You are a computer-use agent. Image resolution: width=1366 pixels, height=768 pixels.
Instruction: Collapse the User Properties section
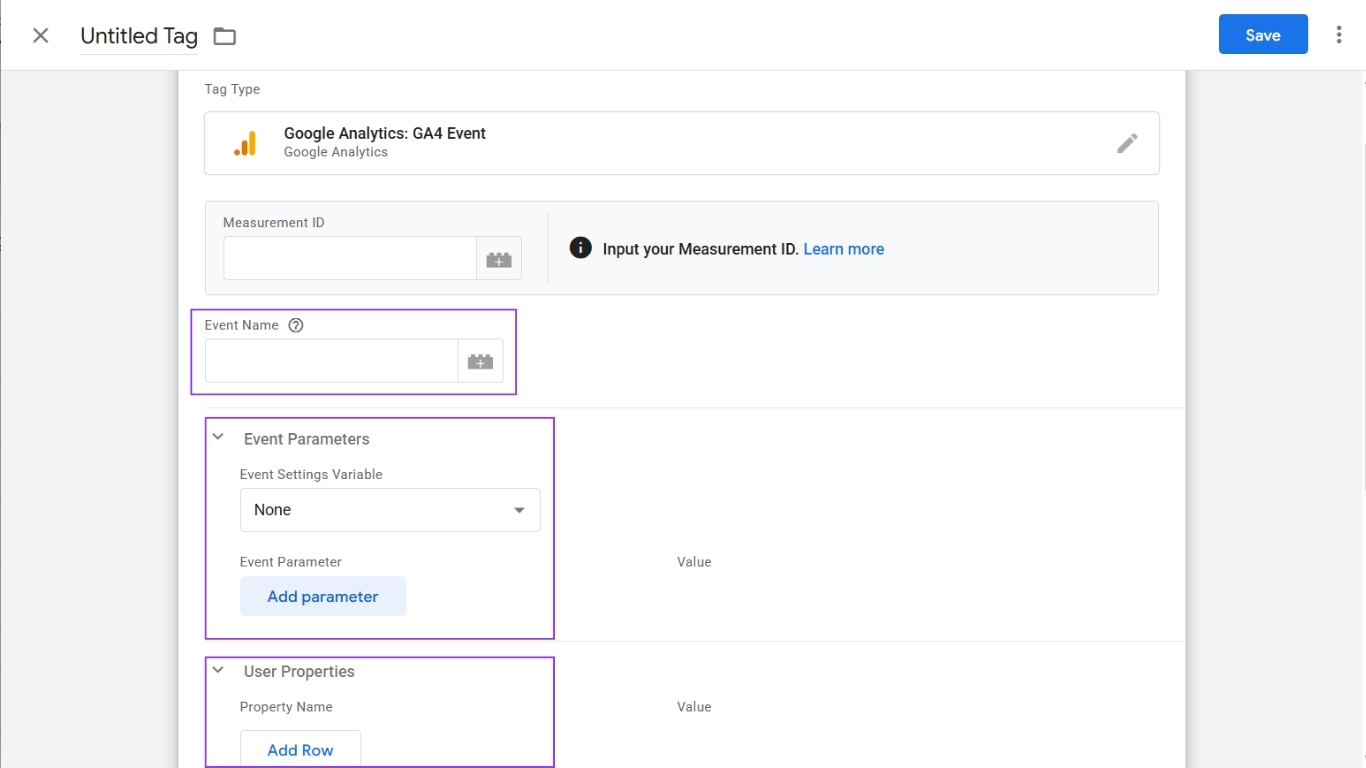pos(217,669)
